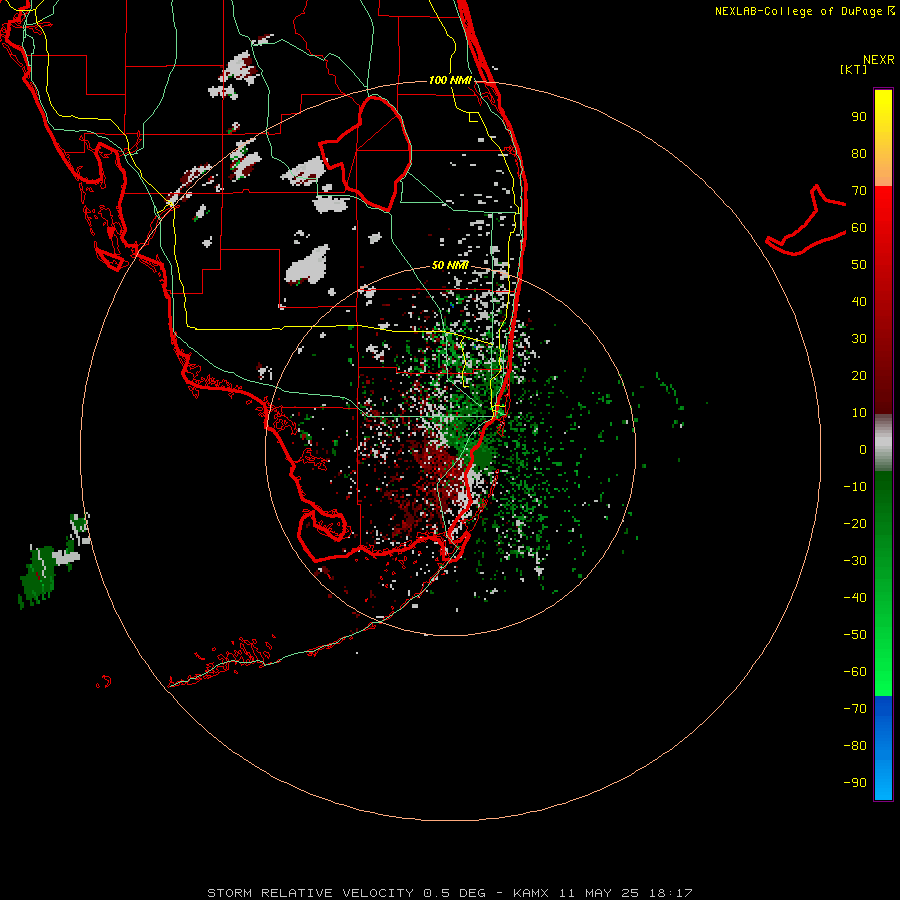Click the thick red lake outline inside the 100 NMI ring

pos(367,152)
